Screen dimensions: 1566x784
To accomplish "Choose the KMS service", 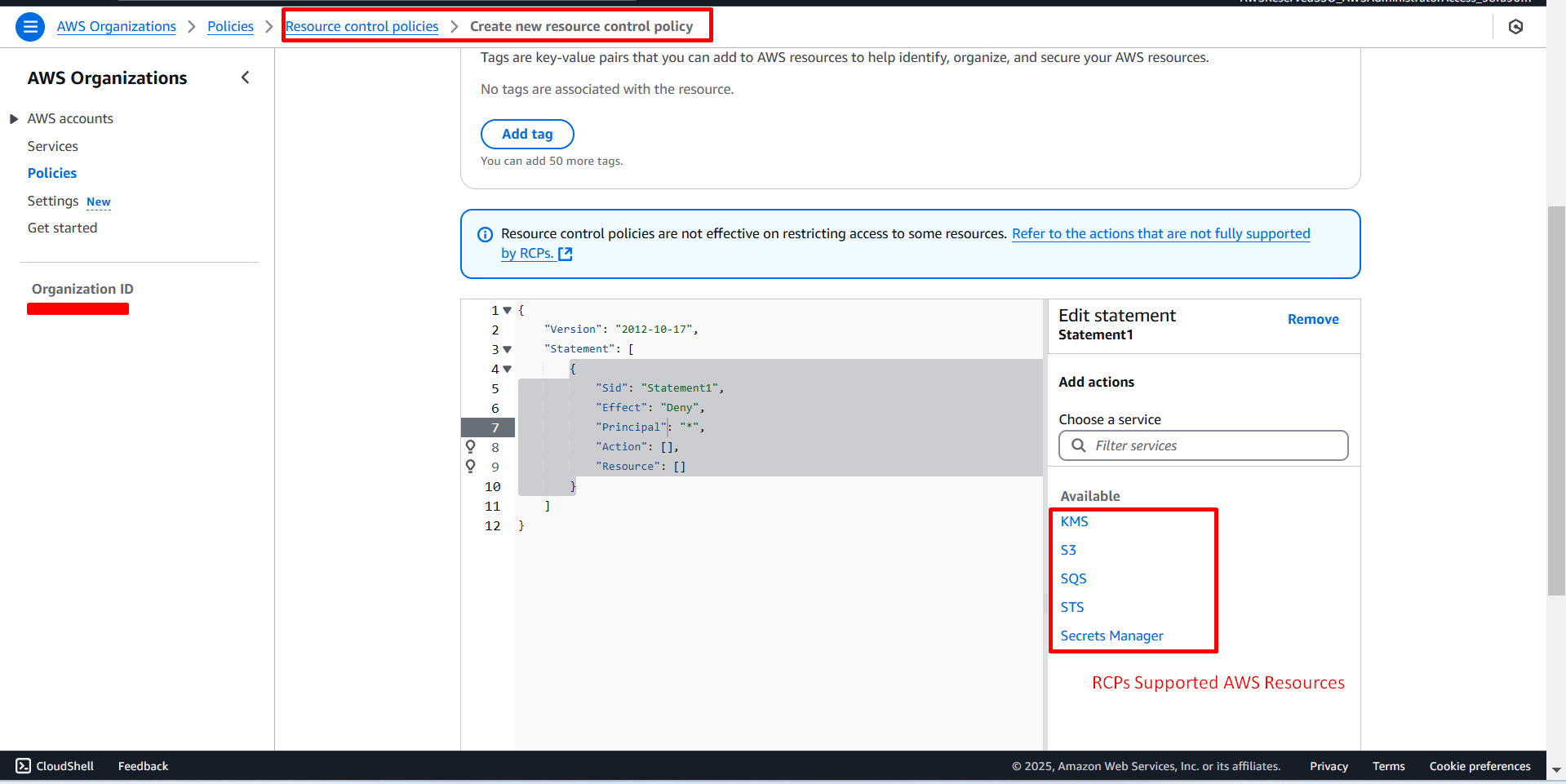I will coord(1074,521).
